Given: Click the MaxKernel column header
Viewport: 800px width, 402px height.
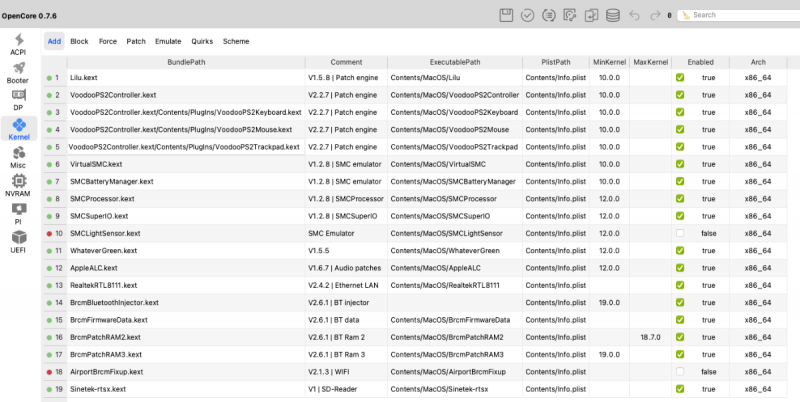Looking at the screenshot, I should coord(651,62).
